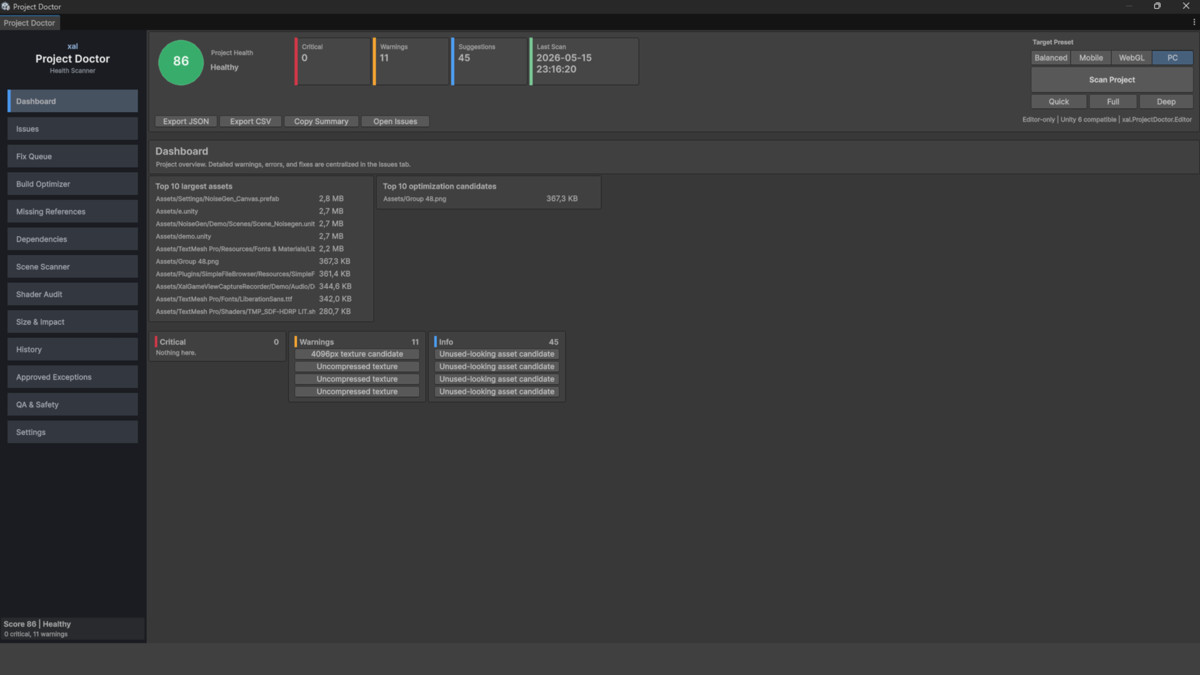The width and height of the screenshot is (1200, 675).
Task: Select Assets/Settings/NoiseGen_Canvas.prefab in the largest assets list
Action: 262,199
